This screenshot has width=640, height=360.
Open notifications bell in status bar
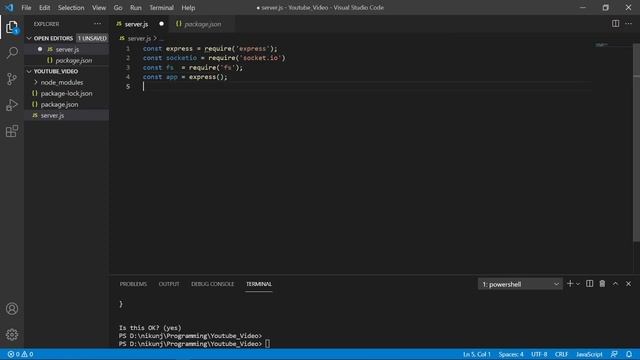point(629,354)
